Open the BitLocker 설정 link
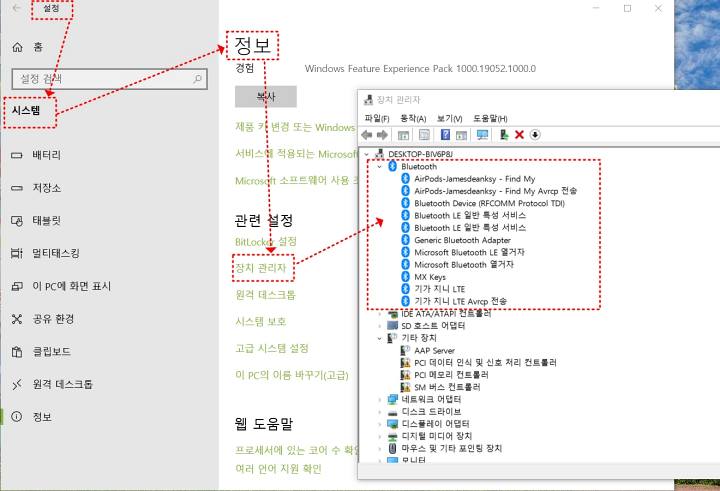 tap(266, 242)
